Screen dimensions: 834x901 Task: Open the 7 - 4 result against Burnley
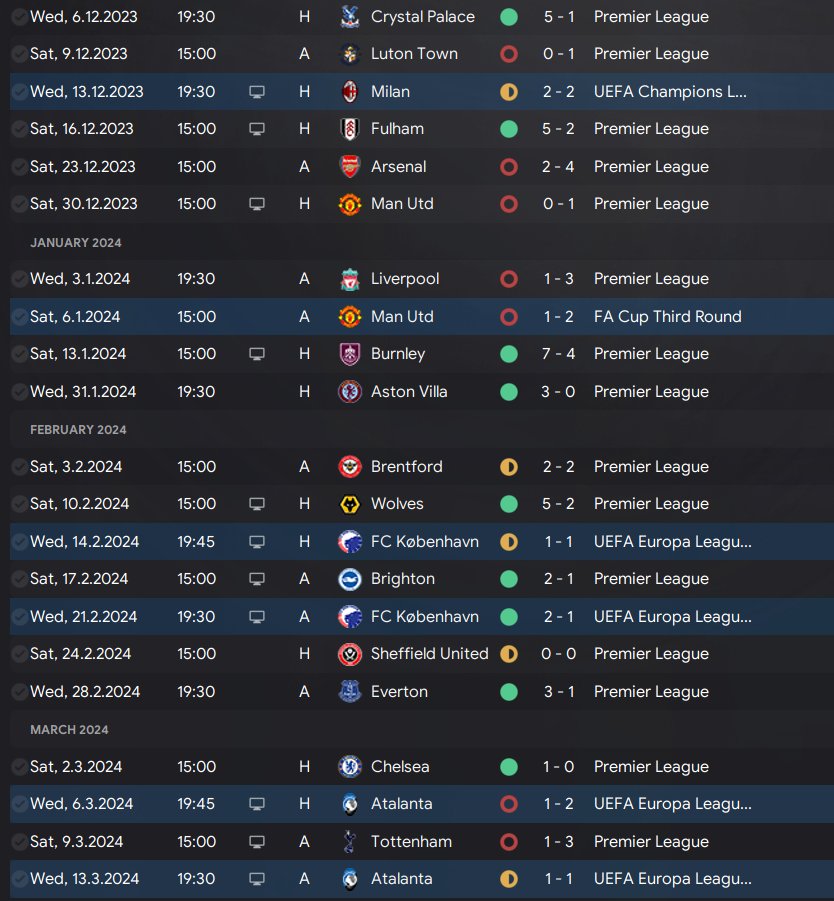pos(558,354)
